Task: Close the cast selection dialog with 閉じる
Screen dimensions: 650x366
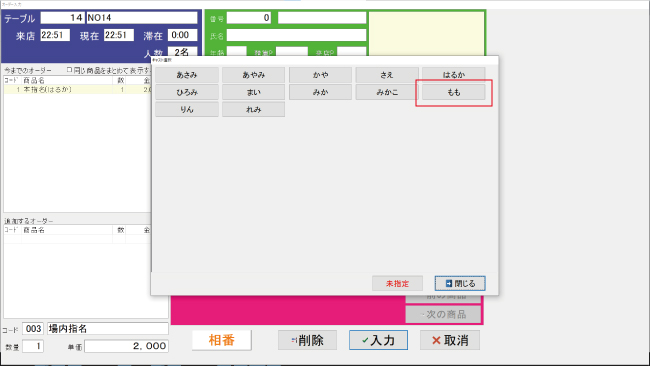Action: (x=460, y=284)
